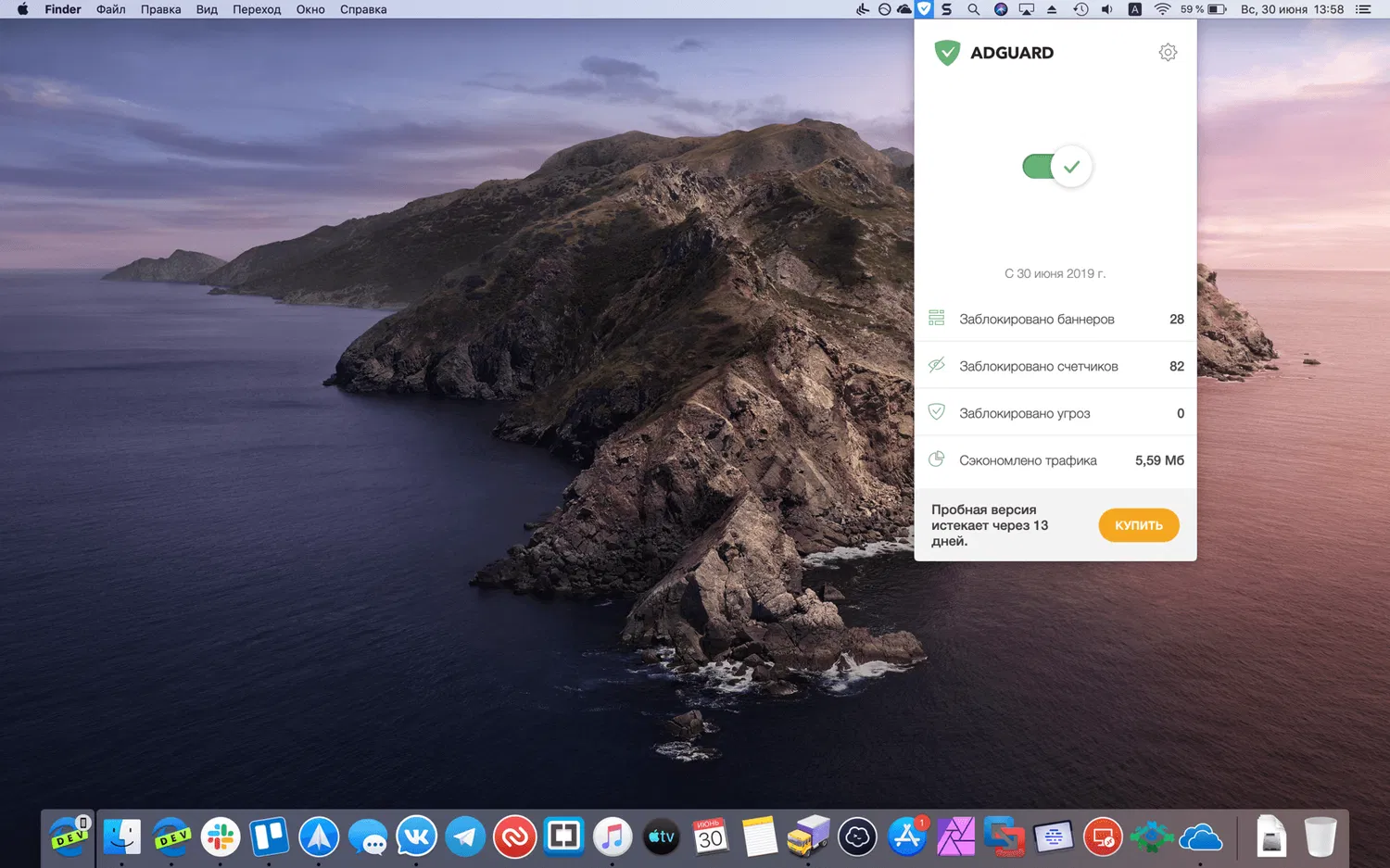Click the saved traffic value 5,59 Мб
Viewport: 1390px width, 868px height.
pyautogui.click(x=1159, y=460)
